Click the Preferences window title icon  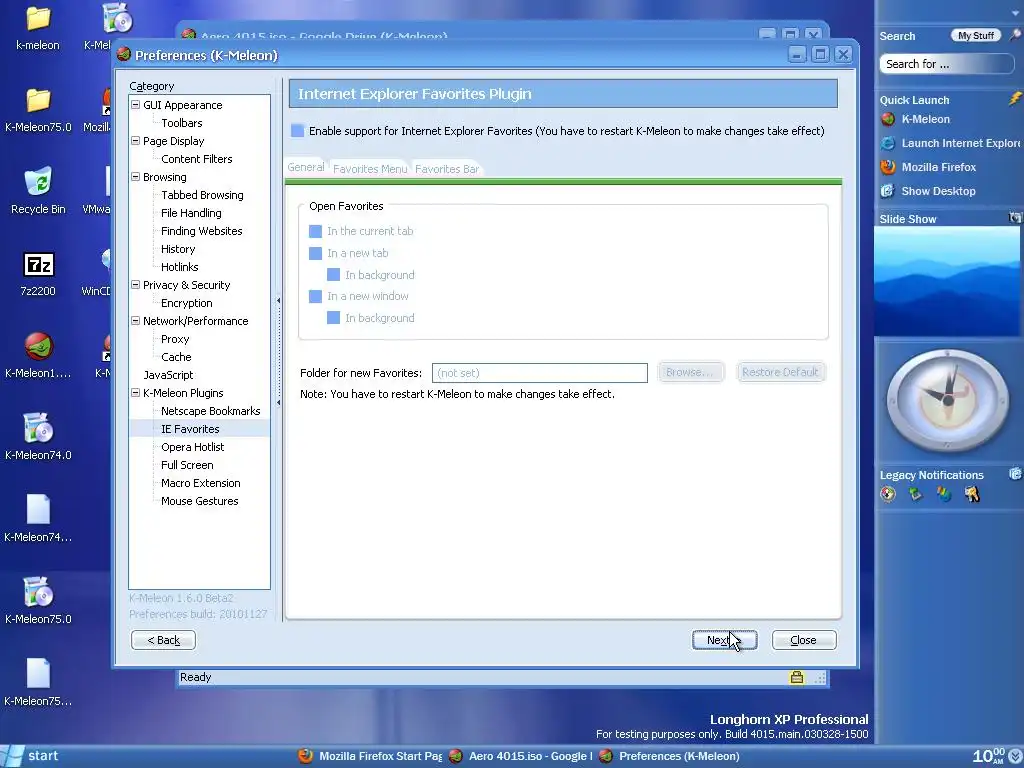(123, 54)
